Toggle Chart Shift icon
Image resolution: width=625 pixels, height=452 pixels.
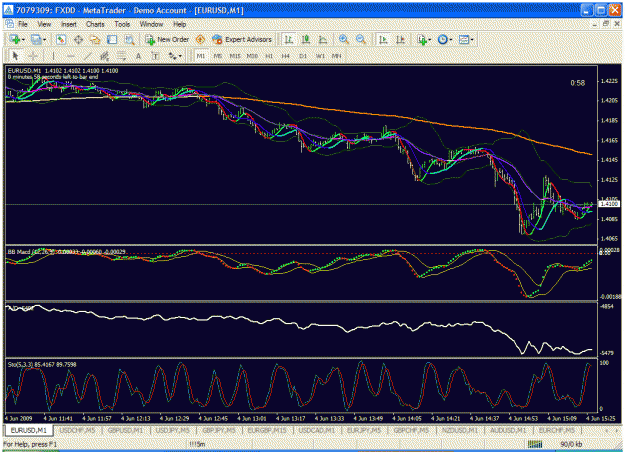point(400,39)
